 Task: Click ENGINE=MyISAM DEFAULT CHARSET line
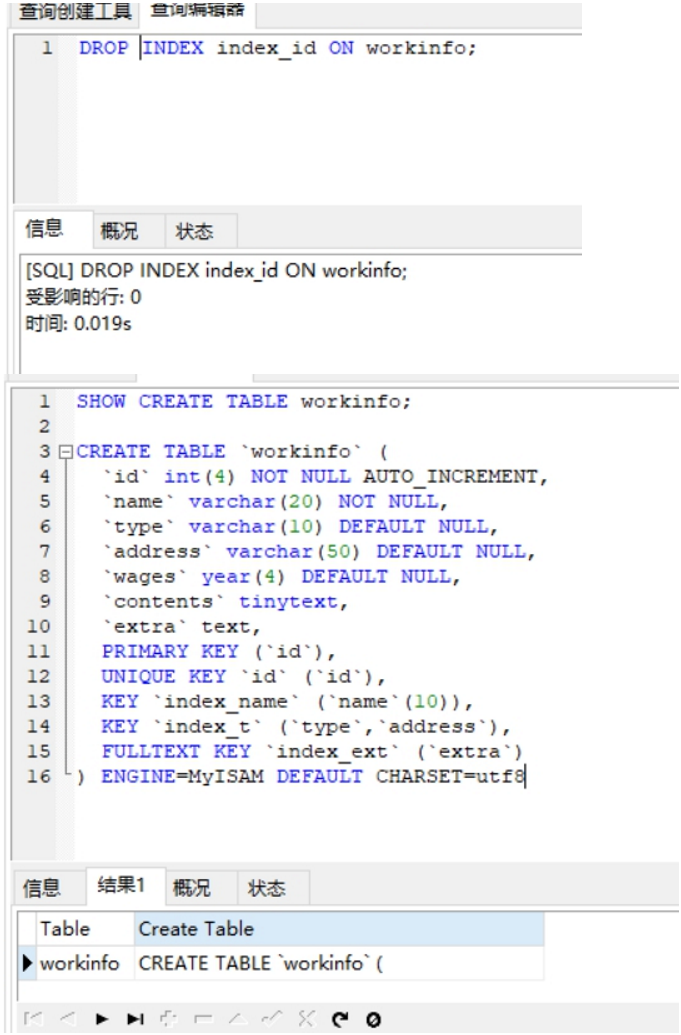[301, 777]
